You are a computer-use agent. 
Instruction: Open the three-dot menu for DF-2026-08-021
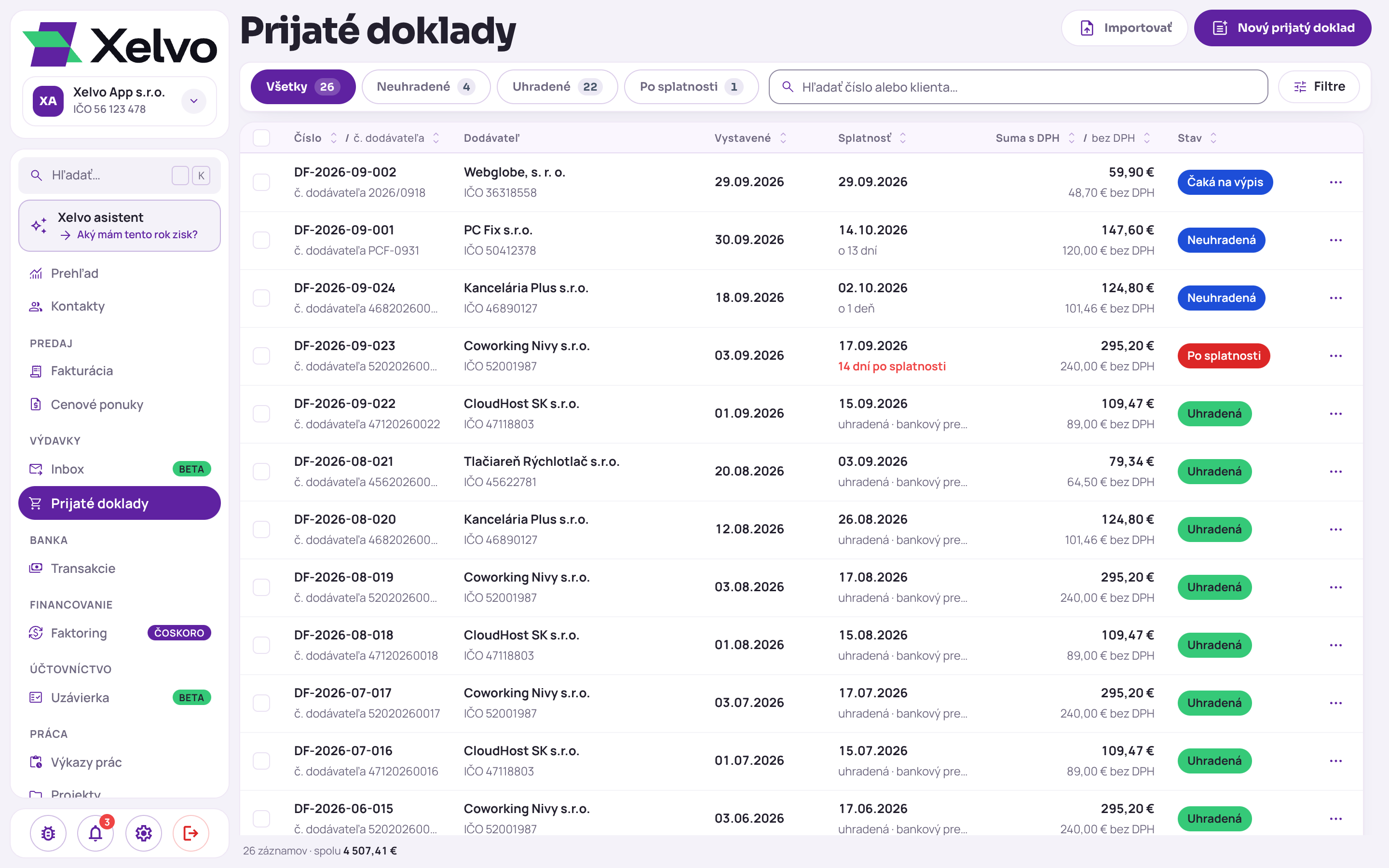pyautogui.click(x=1335, y=471)
